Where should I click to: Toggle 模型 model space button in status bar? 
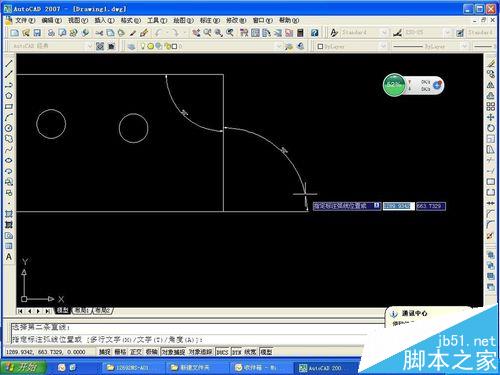266,352
